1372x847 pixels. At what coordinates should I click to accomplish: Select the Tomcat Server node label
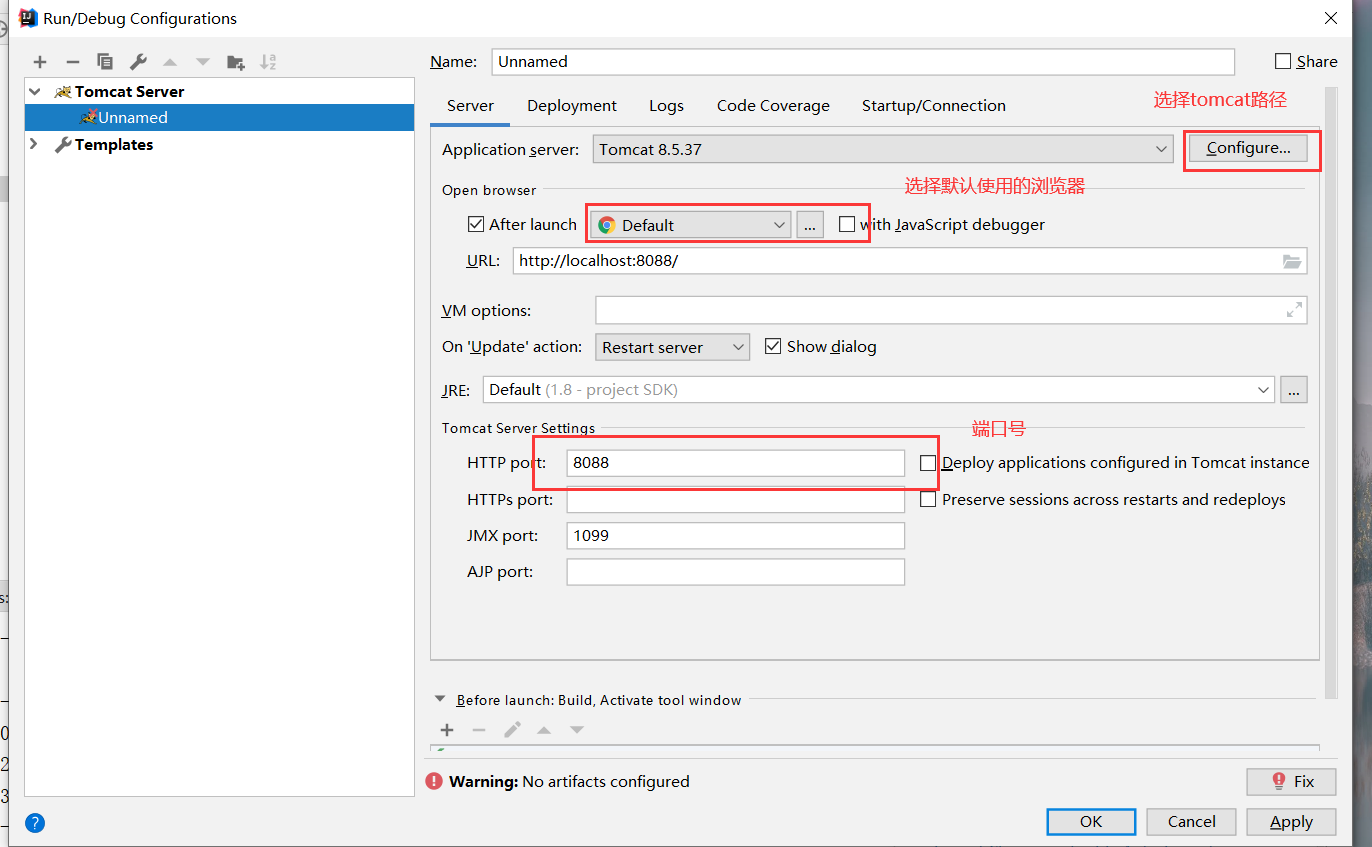(129, 91)
